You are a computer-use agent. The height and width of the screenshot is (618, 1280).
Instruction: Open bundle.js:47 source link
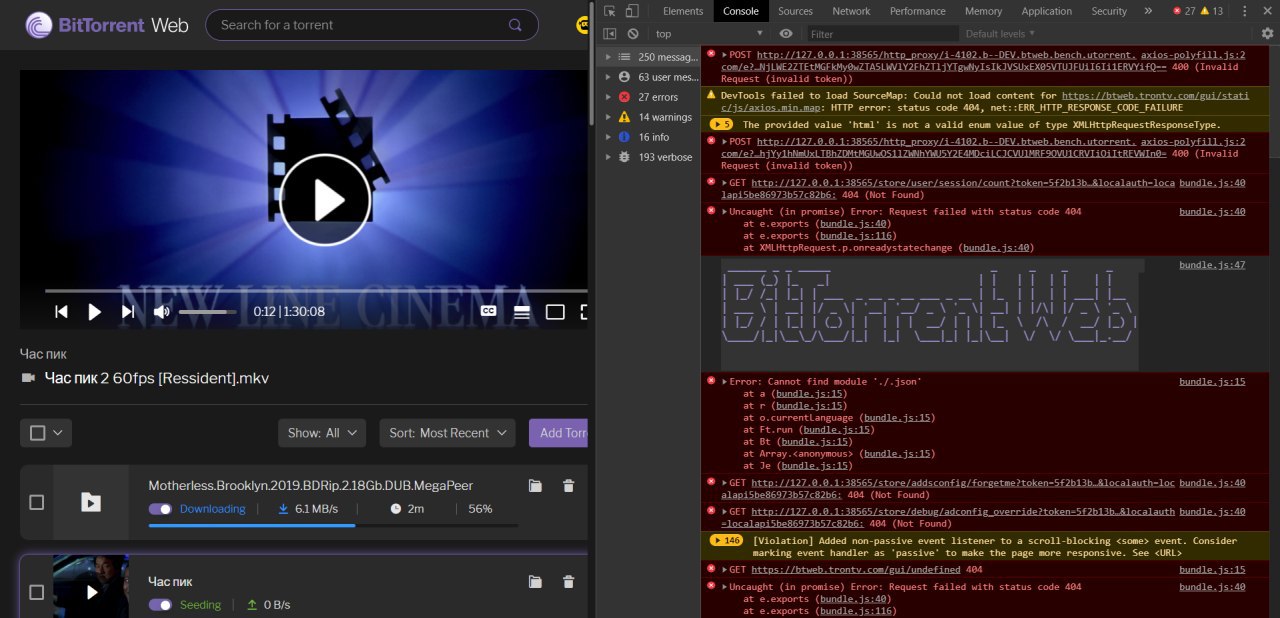pos(1212,265)
